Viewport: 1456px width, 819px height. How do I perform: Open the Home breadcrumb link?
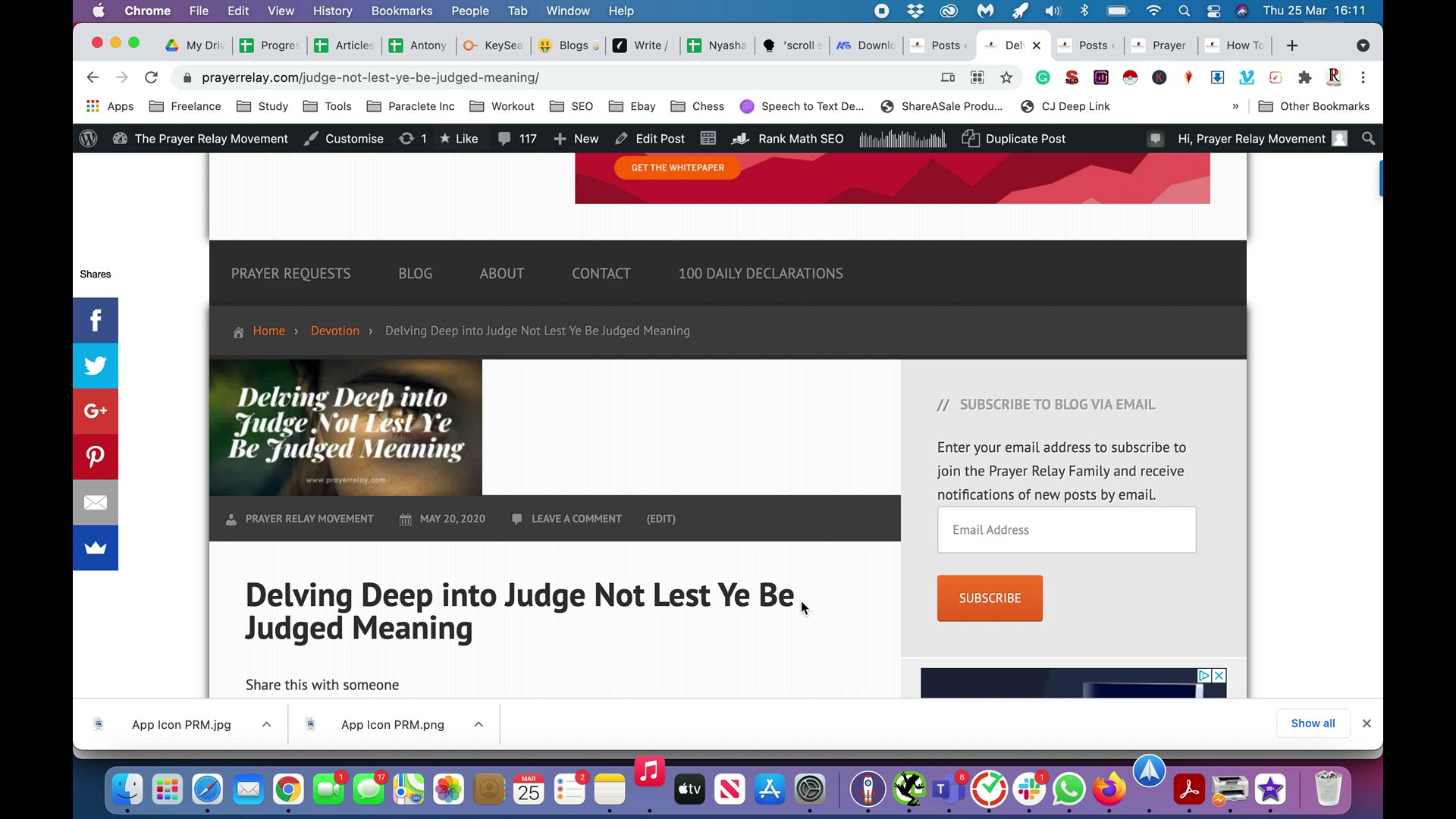point(269,331)
